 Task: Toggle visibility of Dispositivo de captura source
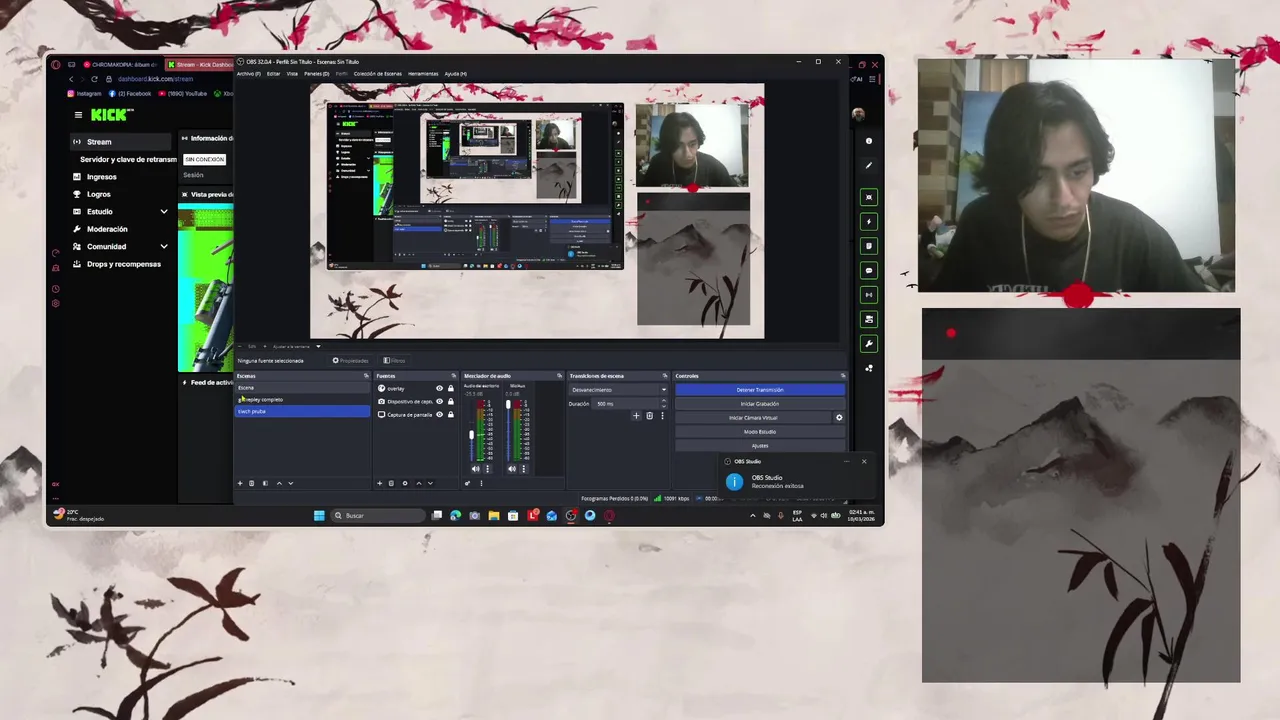[439, 401]
